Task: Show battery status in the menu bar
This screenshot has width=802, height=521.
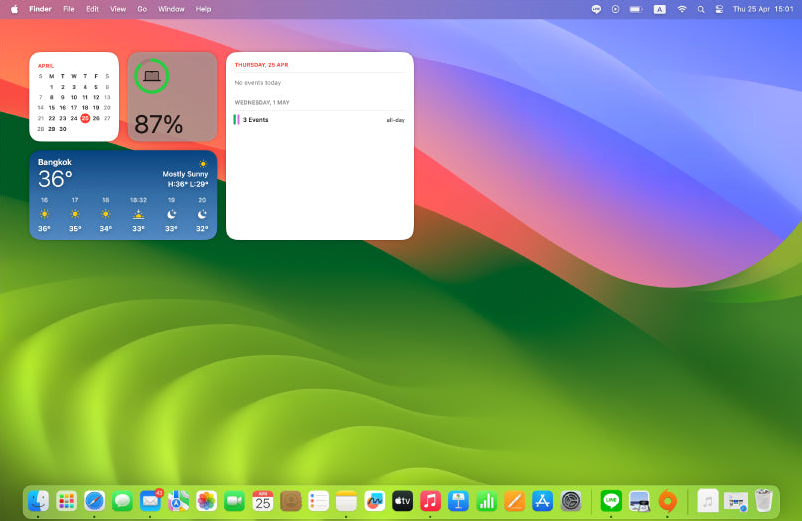Action: (636, 9)
